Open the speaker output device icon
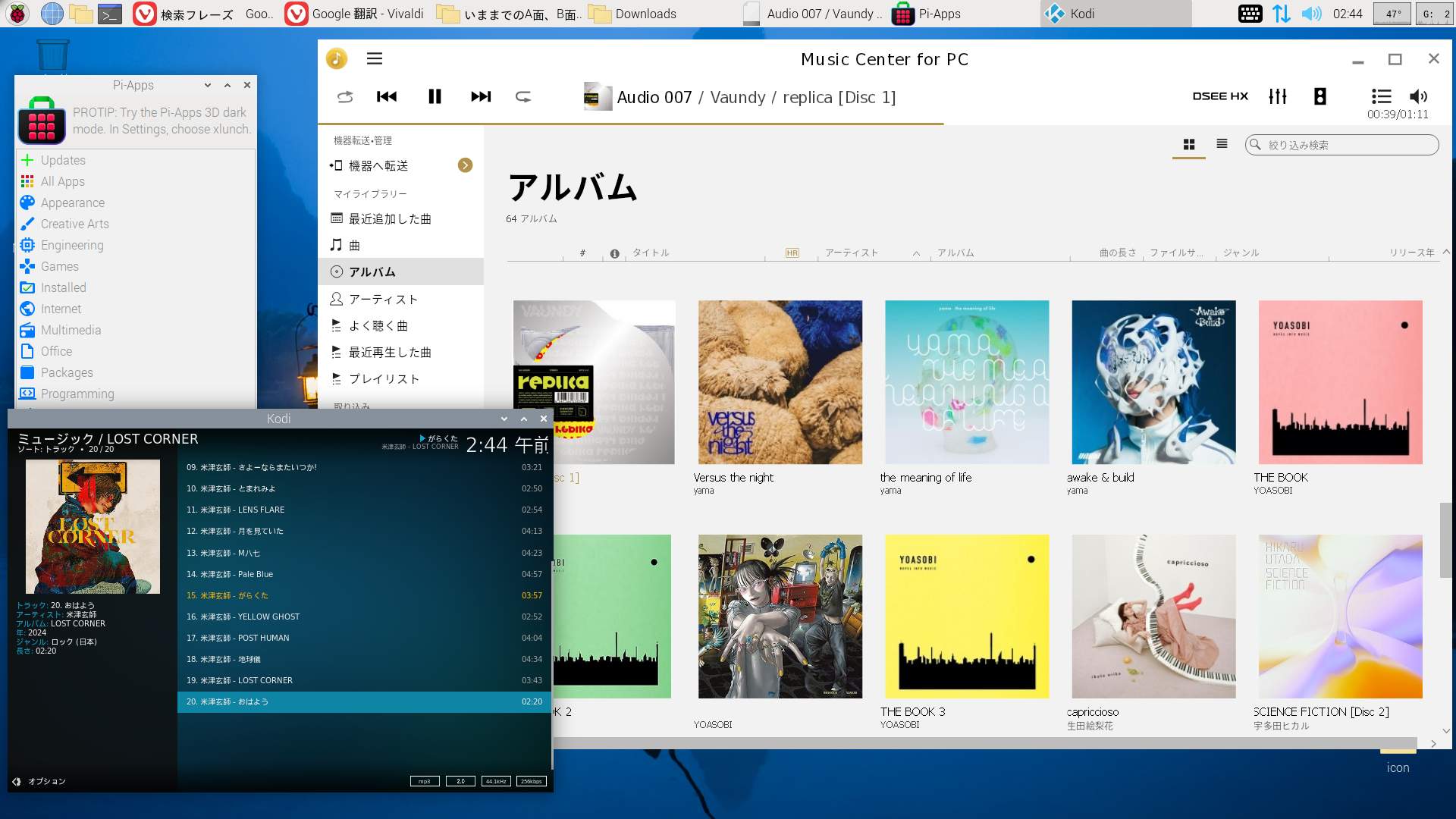This screenshot has width=1456, height=819. 1320,96
